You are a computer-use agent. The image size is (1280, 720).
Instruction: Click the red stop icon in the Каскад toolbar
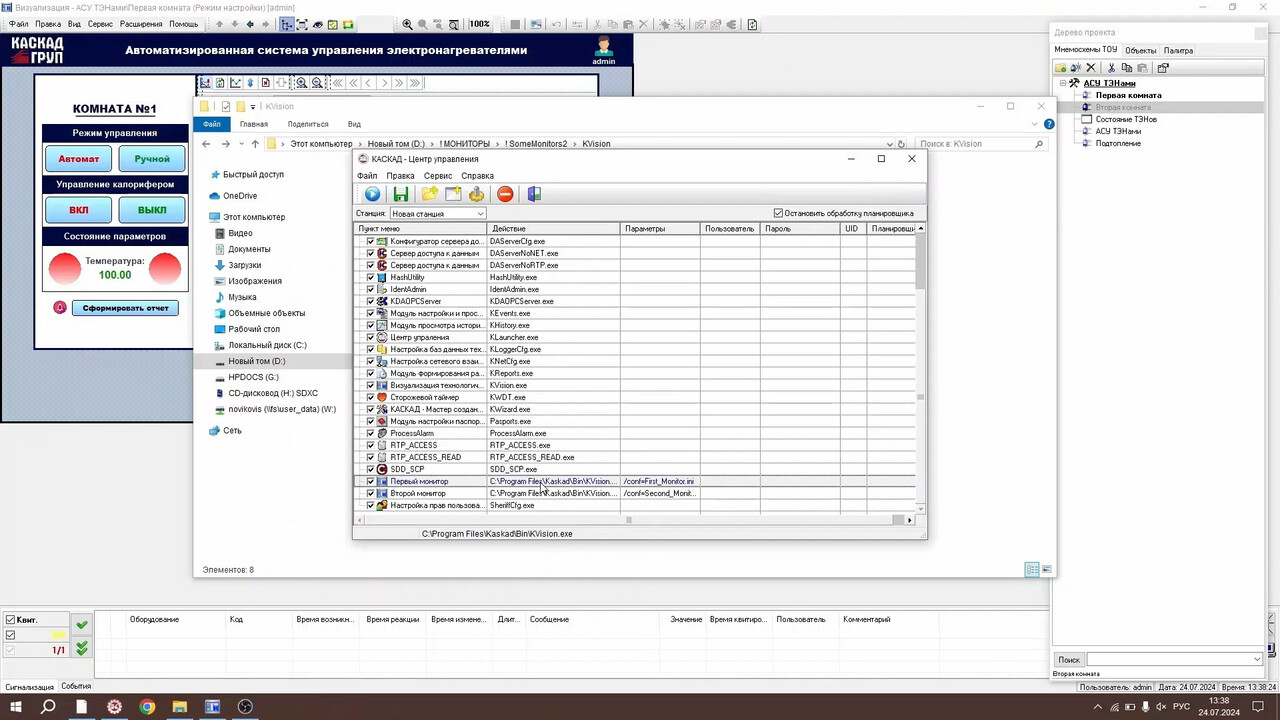coord(505,194)
